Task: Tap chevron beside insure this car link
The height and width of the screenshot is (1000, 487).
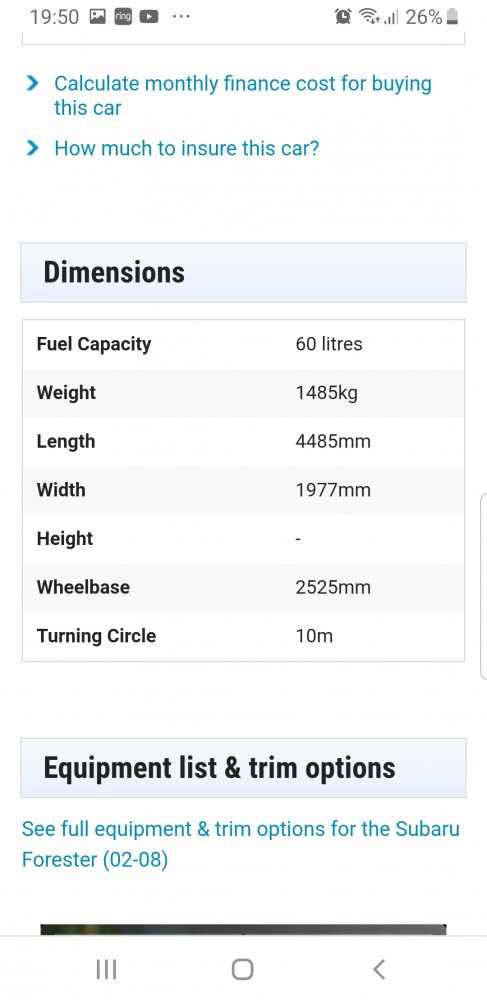Action: [x=32, y=149]
